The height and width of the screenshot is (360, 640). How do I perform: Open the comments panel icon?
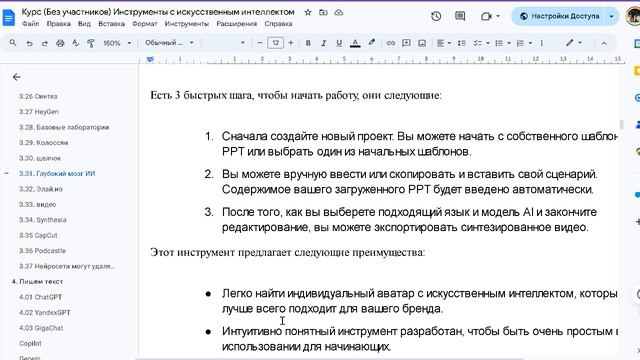pyautogui.click(x=460, y=16)
